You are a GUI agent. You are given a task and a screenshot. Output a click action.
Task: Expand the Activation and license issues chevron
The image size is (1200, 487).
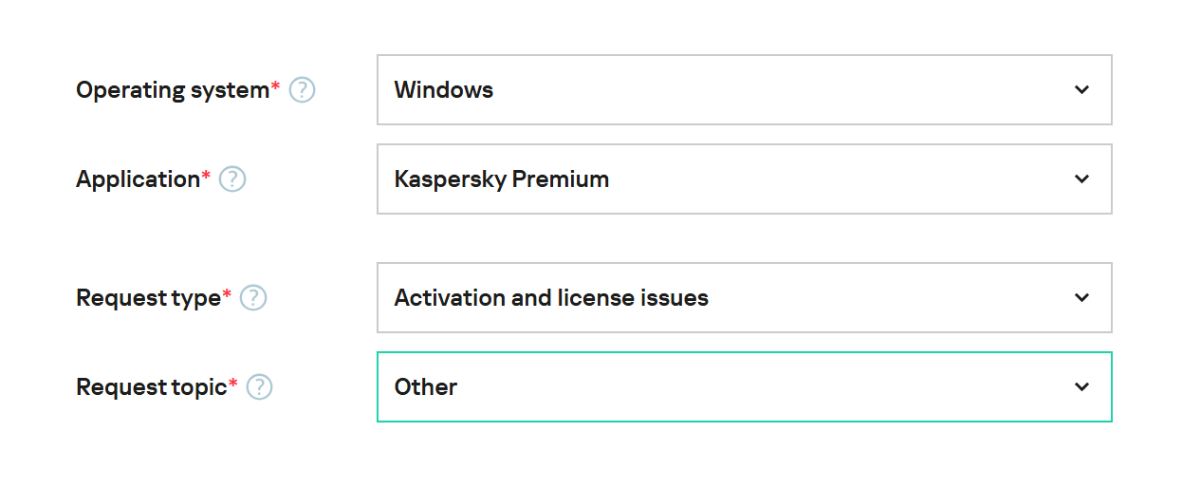[1081, 298]
